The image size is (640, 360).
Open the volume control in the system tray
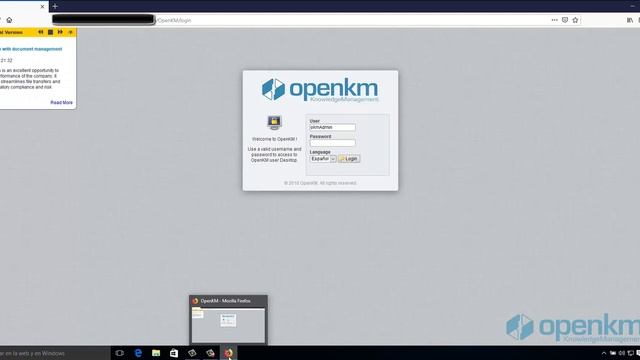[x=622, y=353]
